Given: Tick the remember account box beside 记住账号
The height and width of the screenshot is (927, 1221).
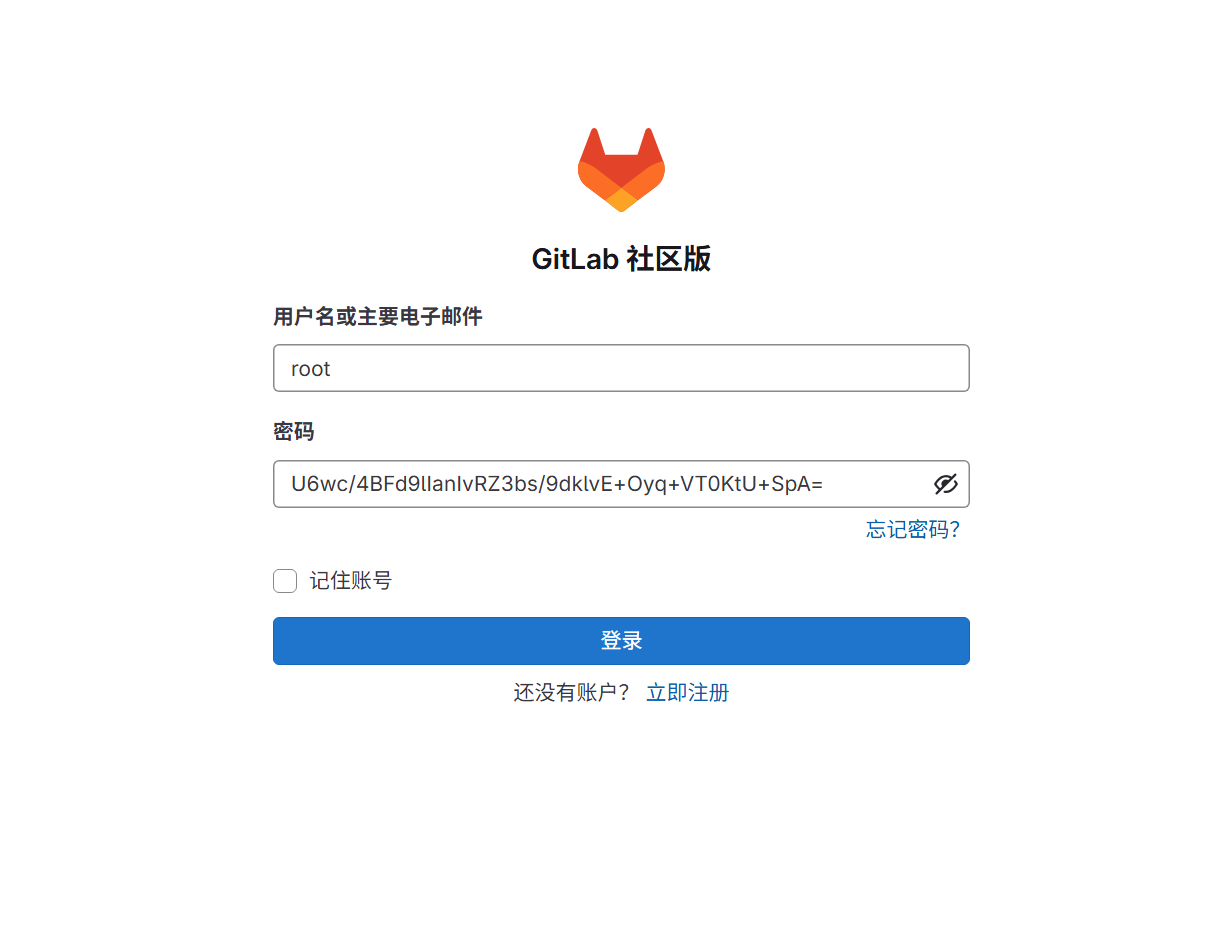Looking at the screenshot, I should (x=285, y=581).
